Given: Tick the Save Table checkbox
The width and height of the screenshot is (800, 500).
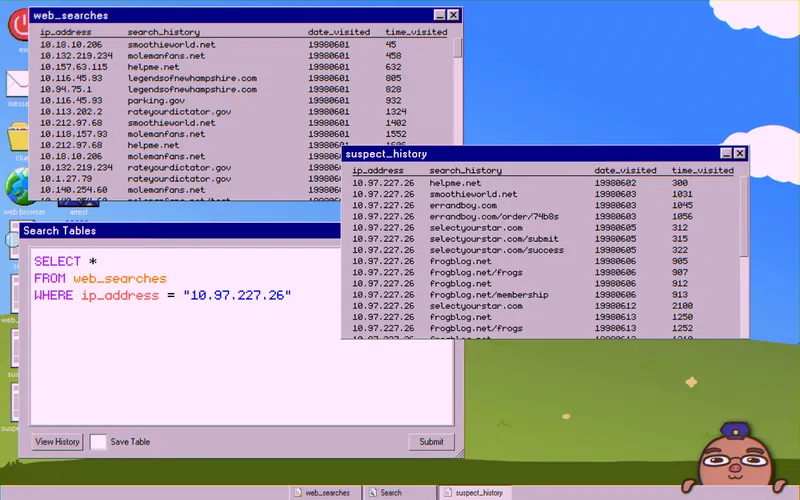Looking at the screenshot, I should point(98,442).
